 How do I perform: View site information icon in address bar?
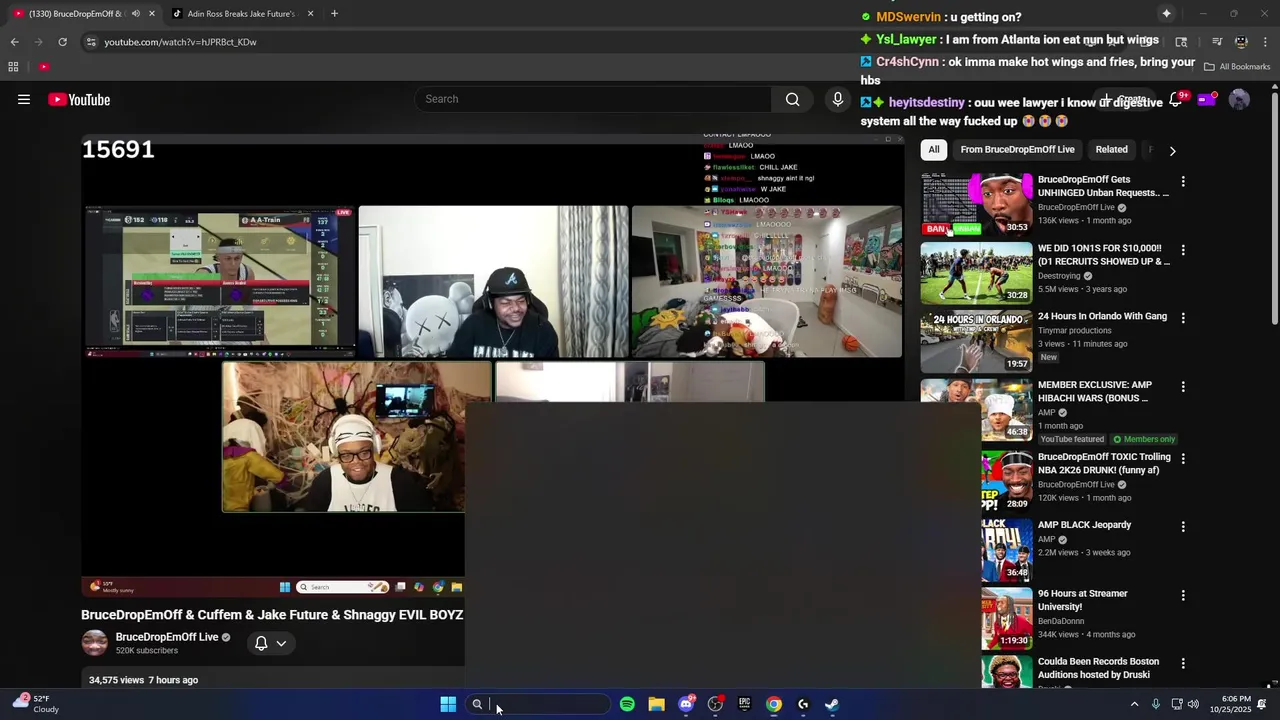coord(91,42)
